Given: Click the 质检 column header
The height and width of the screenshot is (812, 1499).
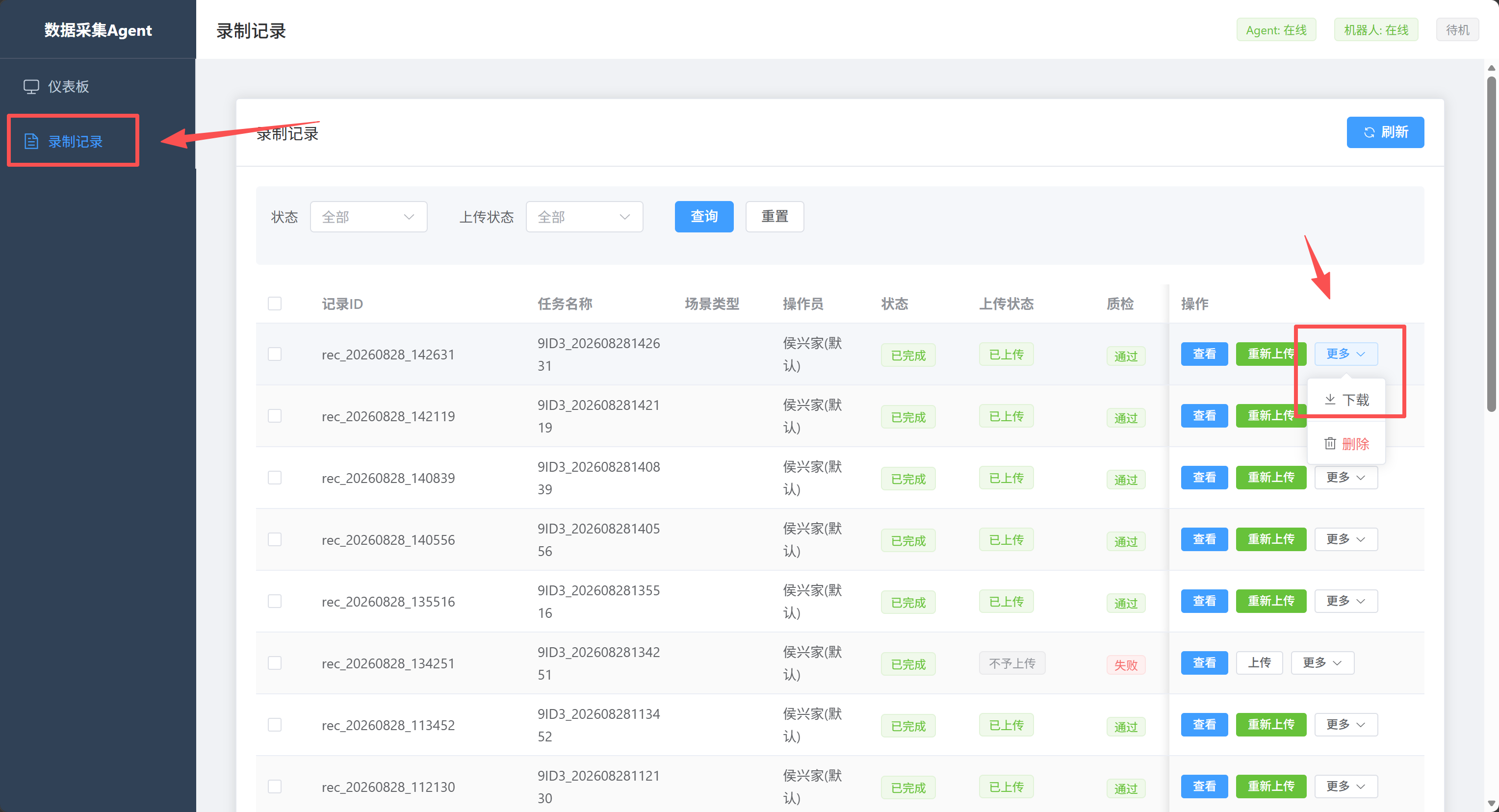Looking at the screenshot, I should tap(1120, 304).
